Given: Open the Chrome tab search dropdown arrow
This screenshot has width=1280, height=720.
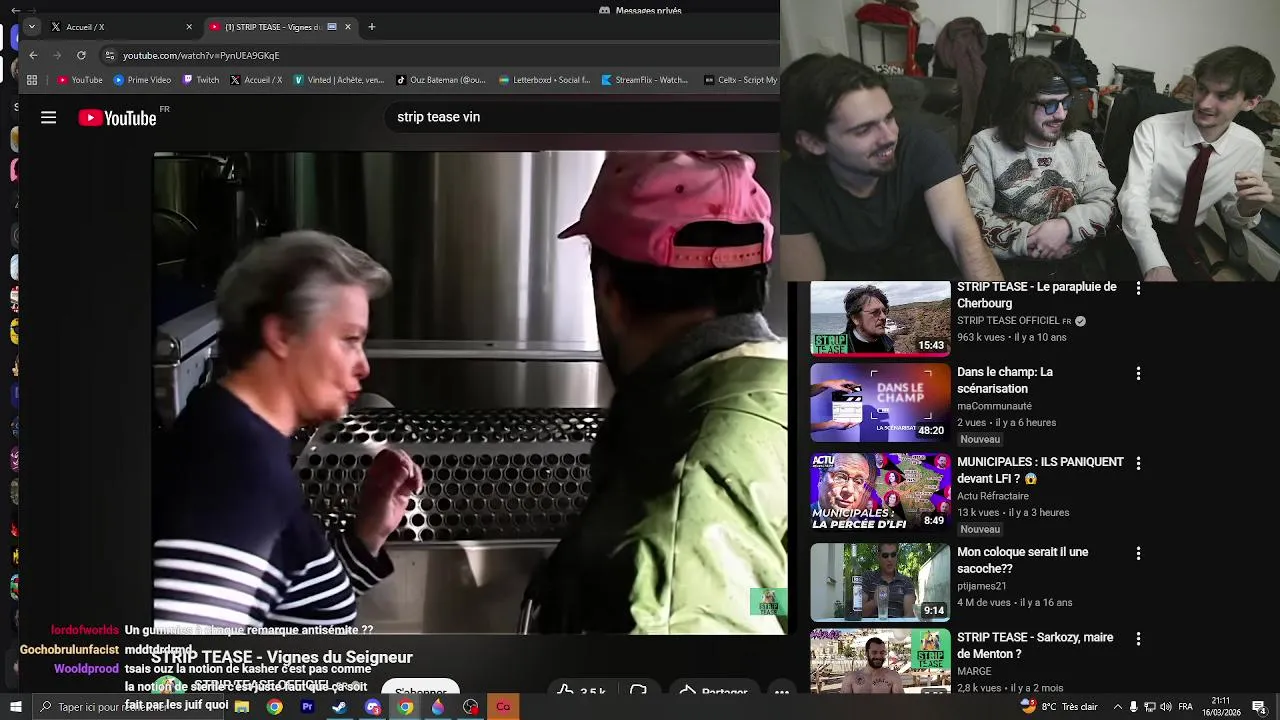Looking at the screenshot, I should (32, 27).
